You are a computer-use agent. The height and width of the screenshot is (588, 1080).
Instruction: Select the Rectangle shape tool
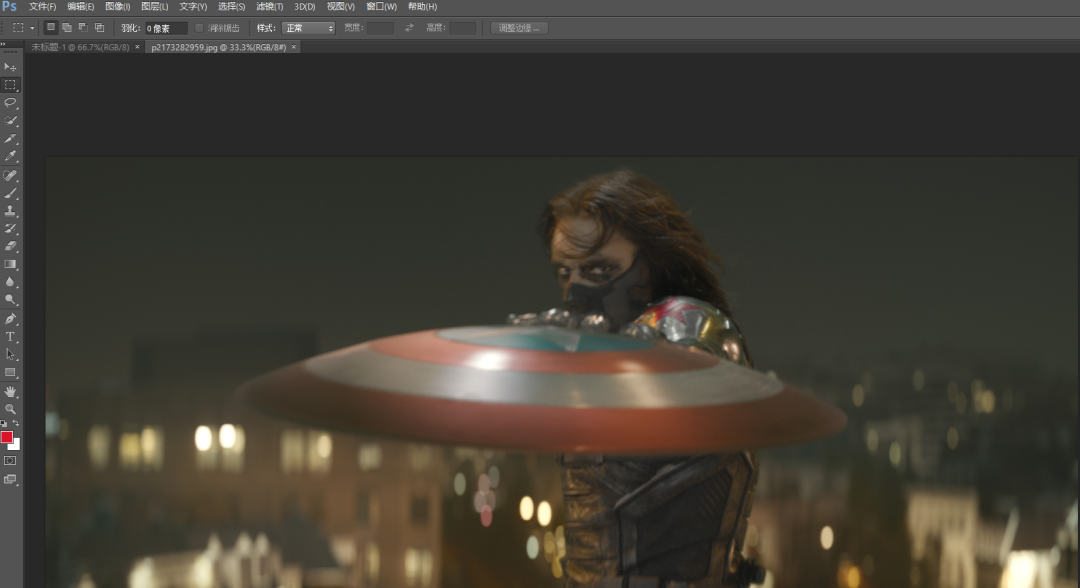pos(10,372)
